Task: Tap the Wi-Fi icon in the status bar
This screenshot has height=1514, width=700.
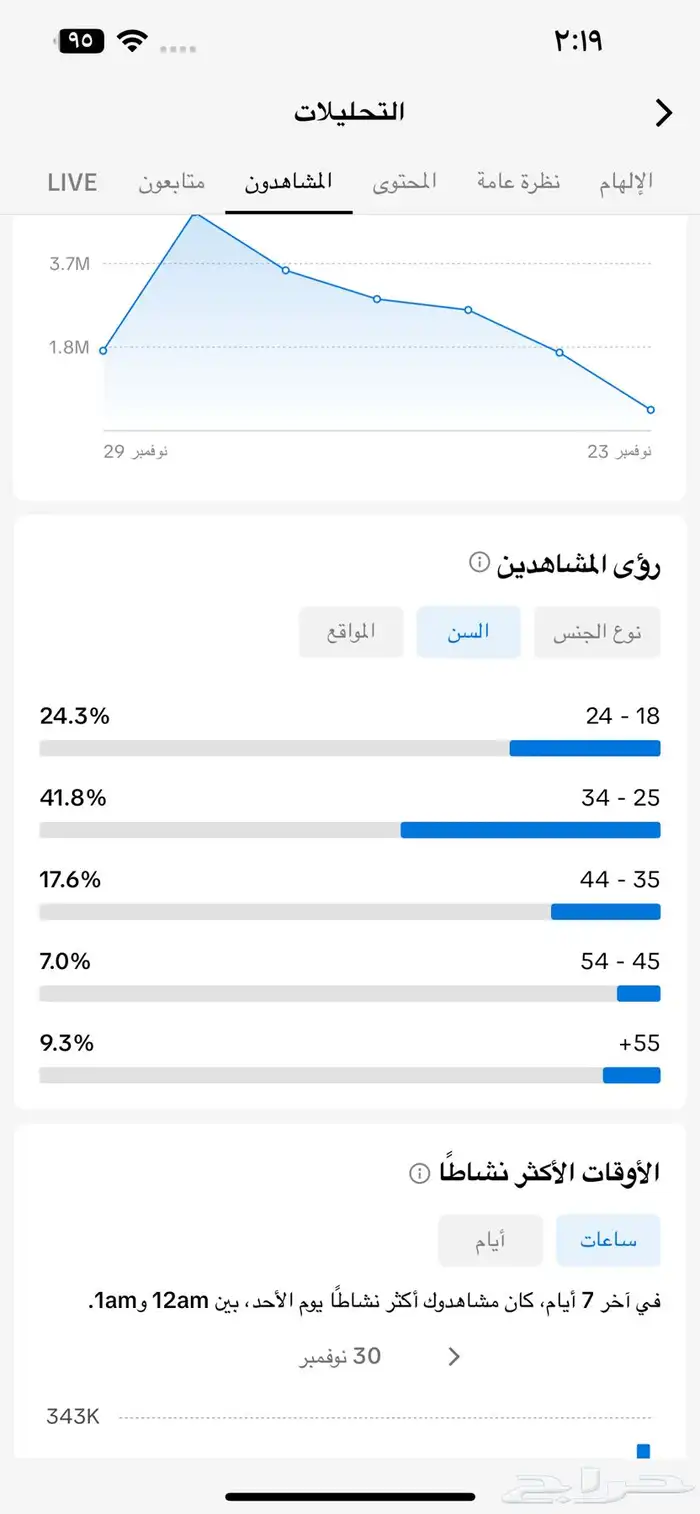Action: [133, 41]
